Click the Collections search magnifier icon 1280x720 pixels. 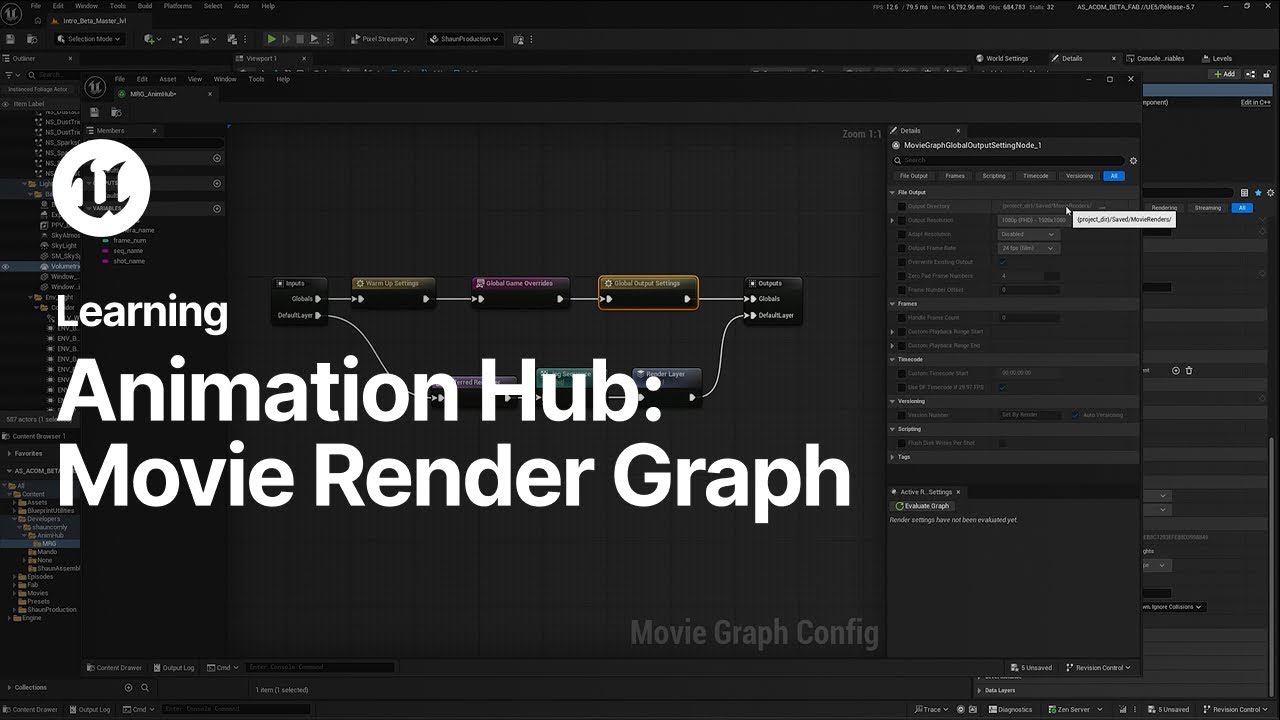145,688
